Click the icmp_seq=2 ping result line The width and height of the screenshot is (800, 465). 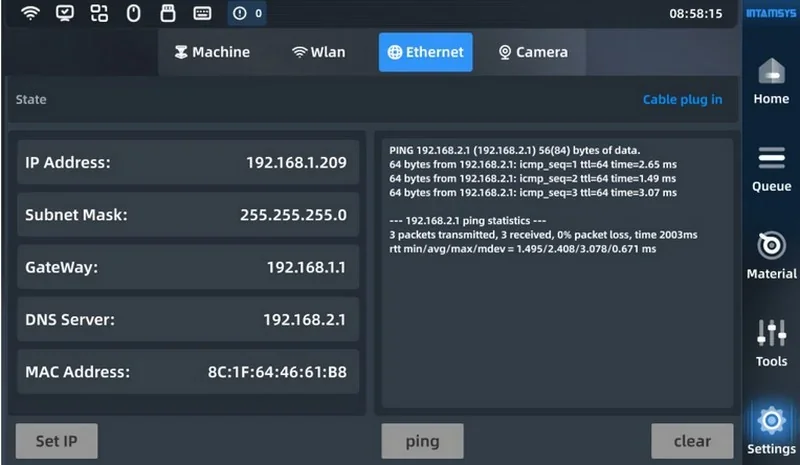click(532, 179)
